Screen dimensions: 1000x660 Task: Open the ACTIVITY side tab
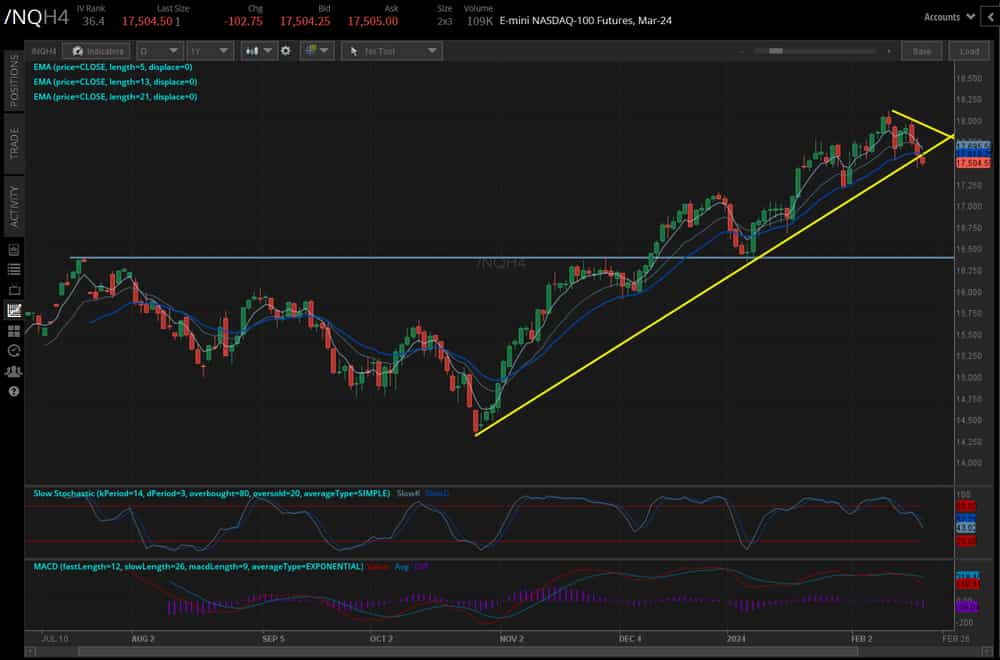coord(14,206)
